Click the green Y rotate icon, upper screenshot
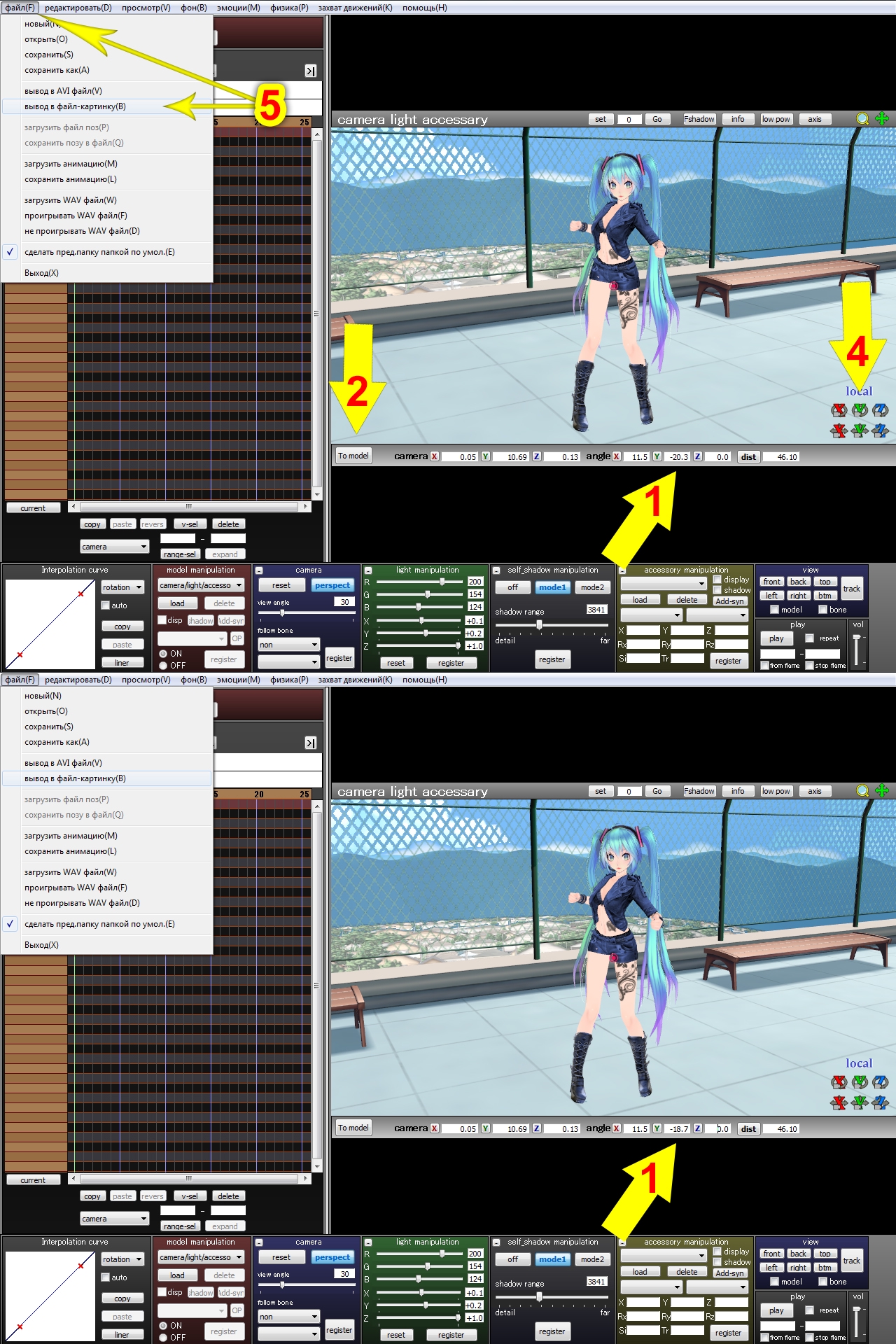The height and width of the screenshot is (1344, 896). click(860, 410)
